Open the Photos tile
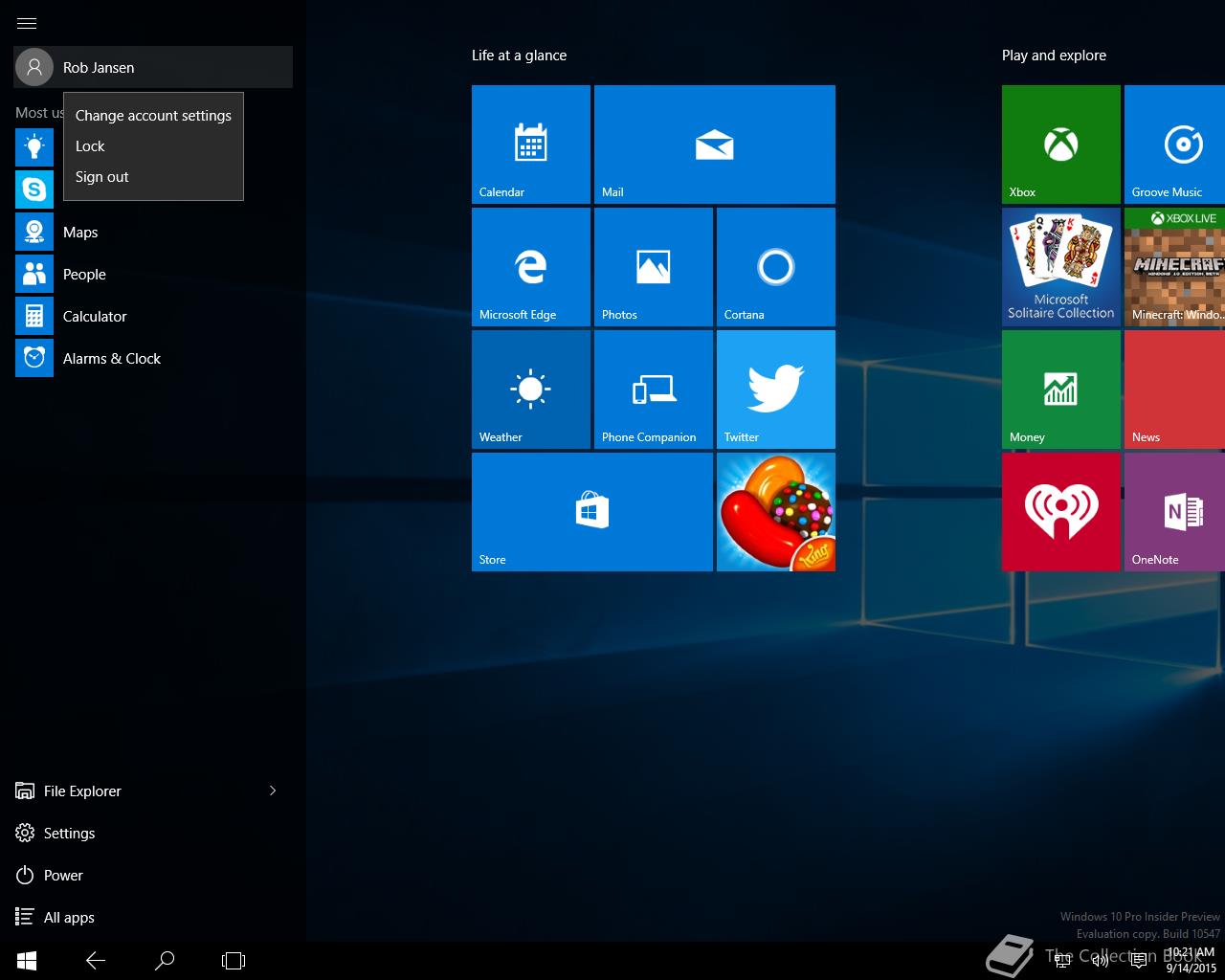The width and height of the screenshot is (1225, 980). (654, 267)
